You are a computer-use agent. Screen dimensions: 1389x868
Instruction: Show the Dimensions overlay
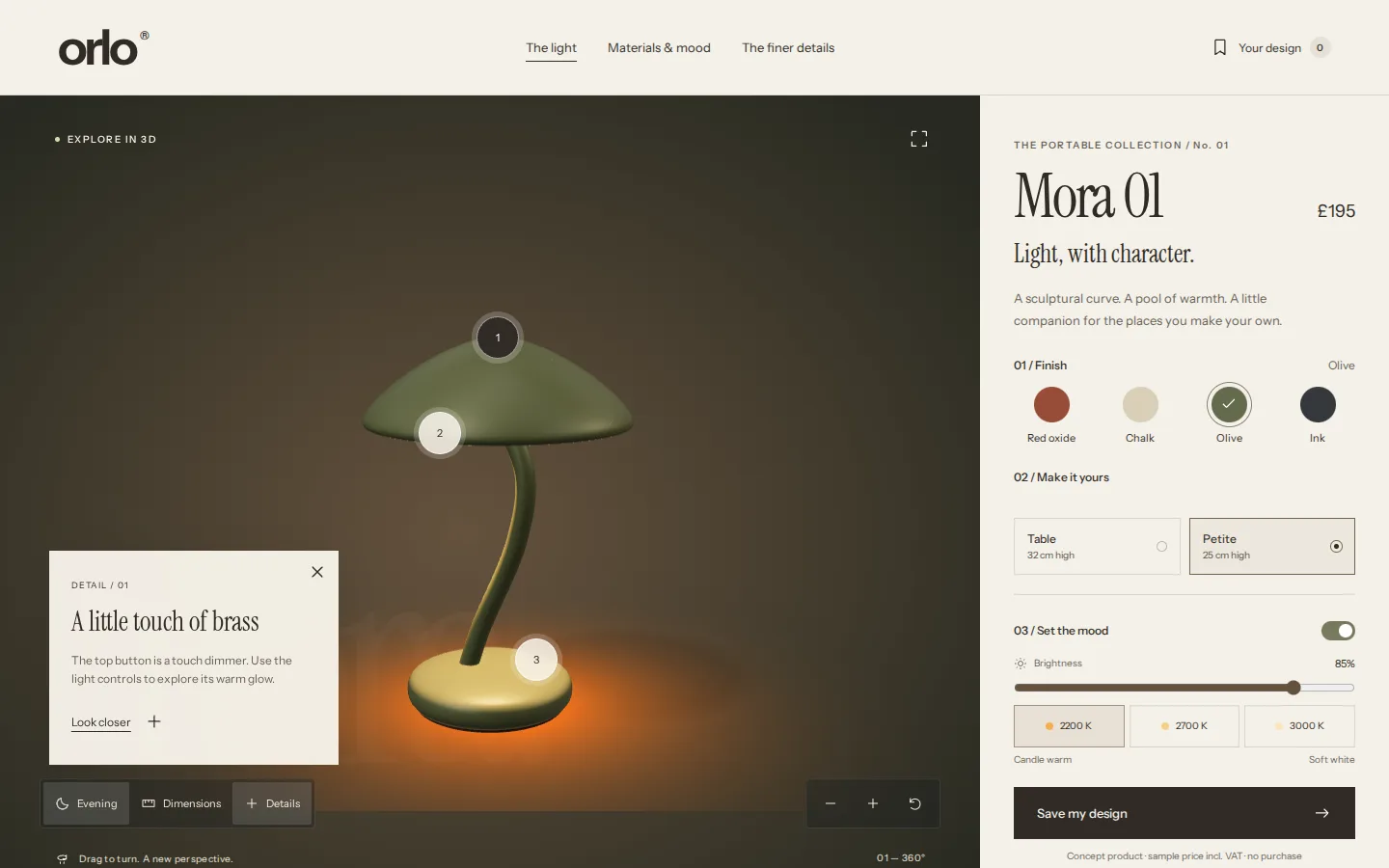[181, 803]
